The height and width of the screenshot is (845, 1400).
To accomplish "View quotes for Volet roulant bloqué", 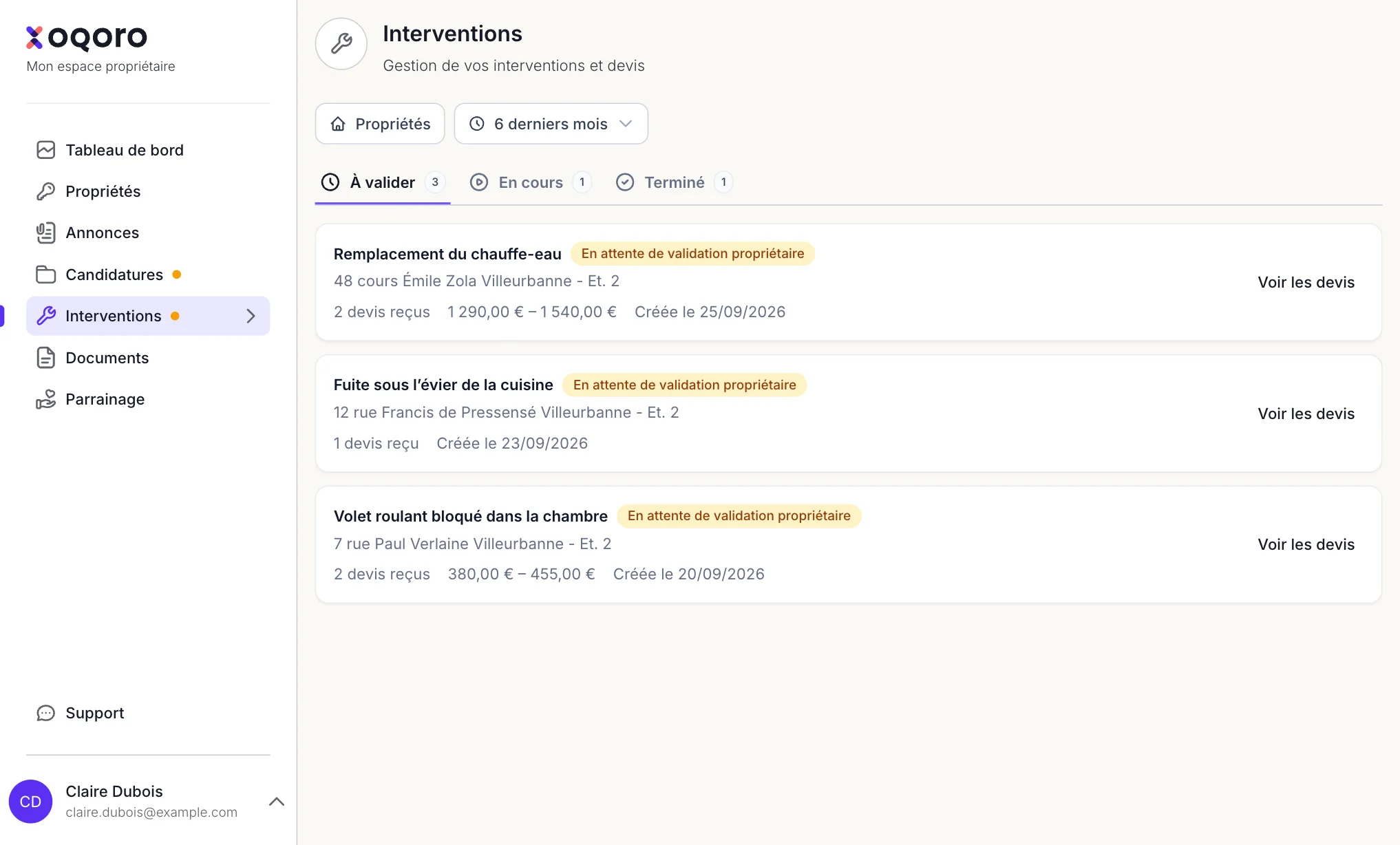I will (x=1306, y=544).
